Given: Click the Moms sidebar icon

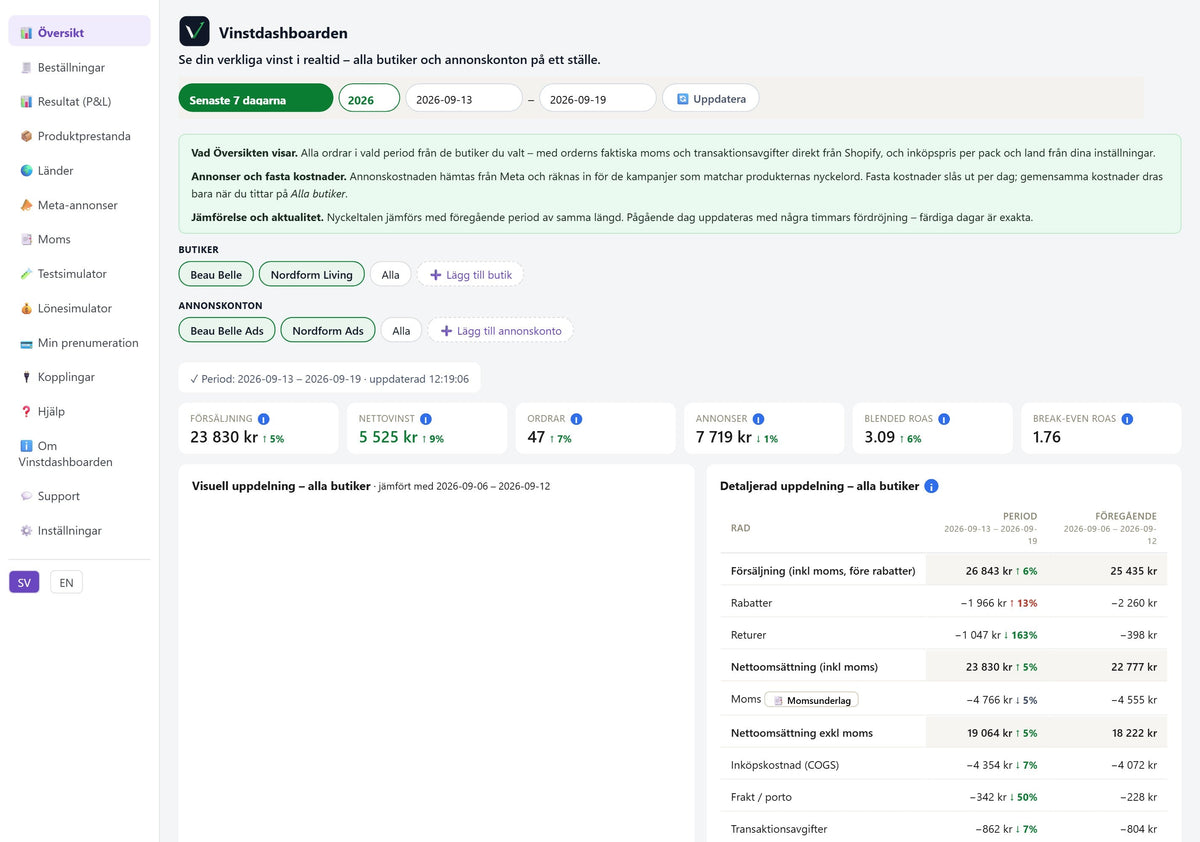Looking at the screenshot, I should [x=26, y=239].
